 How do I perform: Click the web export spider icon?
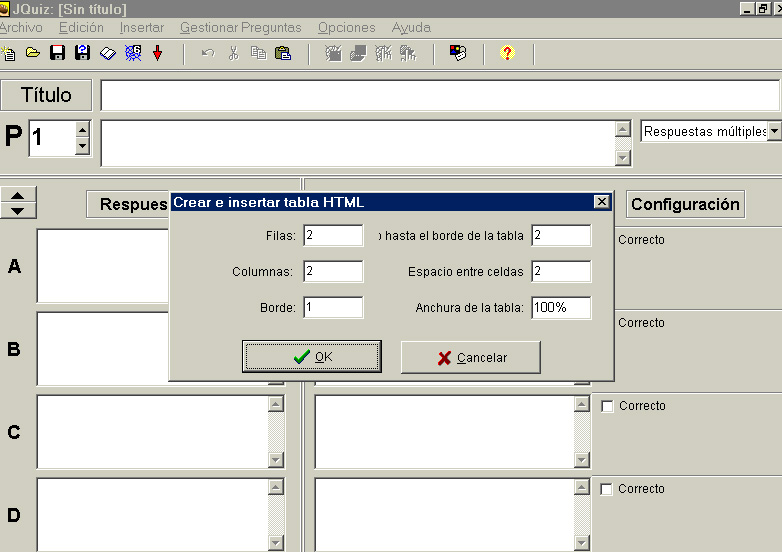pos(133,53)
